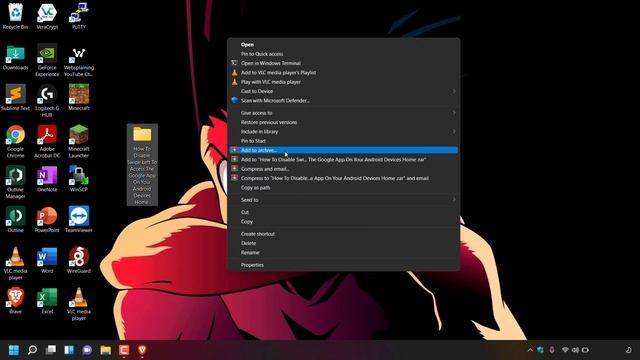Open the Recycle Bin desktop icon
This screenshot has width=640, height=360.
pyautogui.click(x=16, y=16)
